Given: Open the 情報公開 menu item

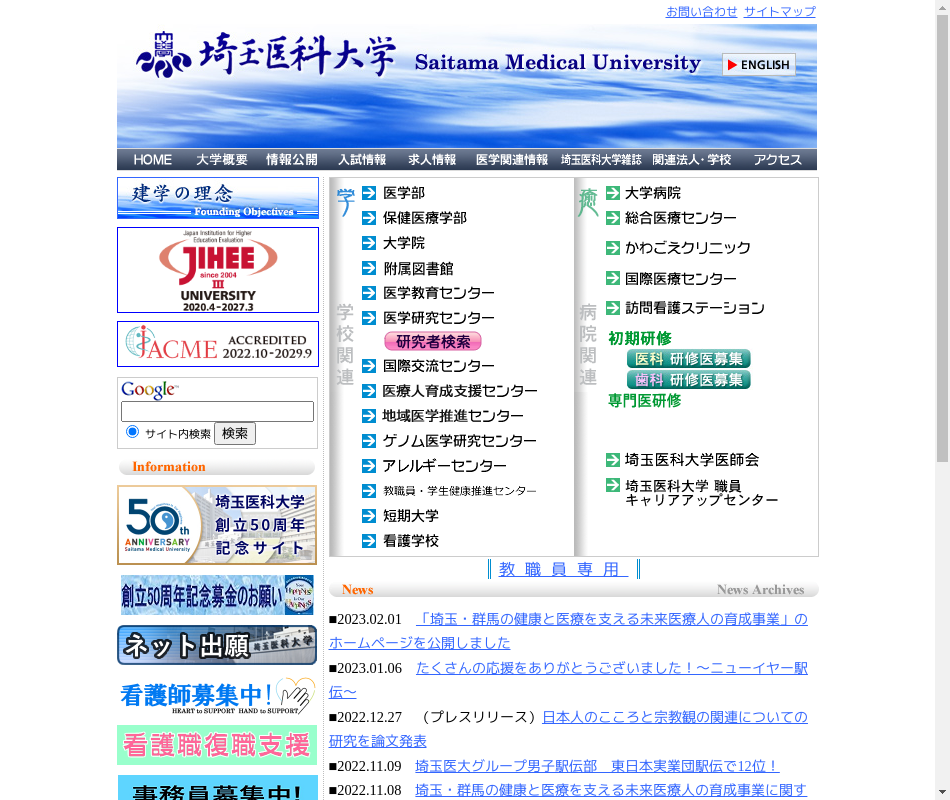Looking at the screenshot, I should pos(291,159).
